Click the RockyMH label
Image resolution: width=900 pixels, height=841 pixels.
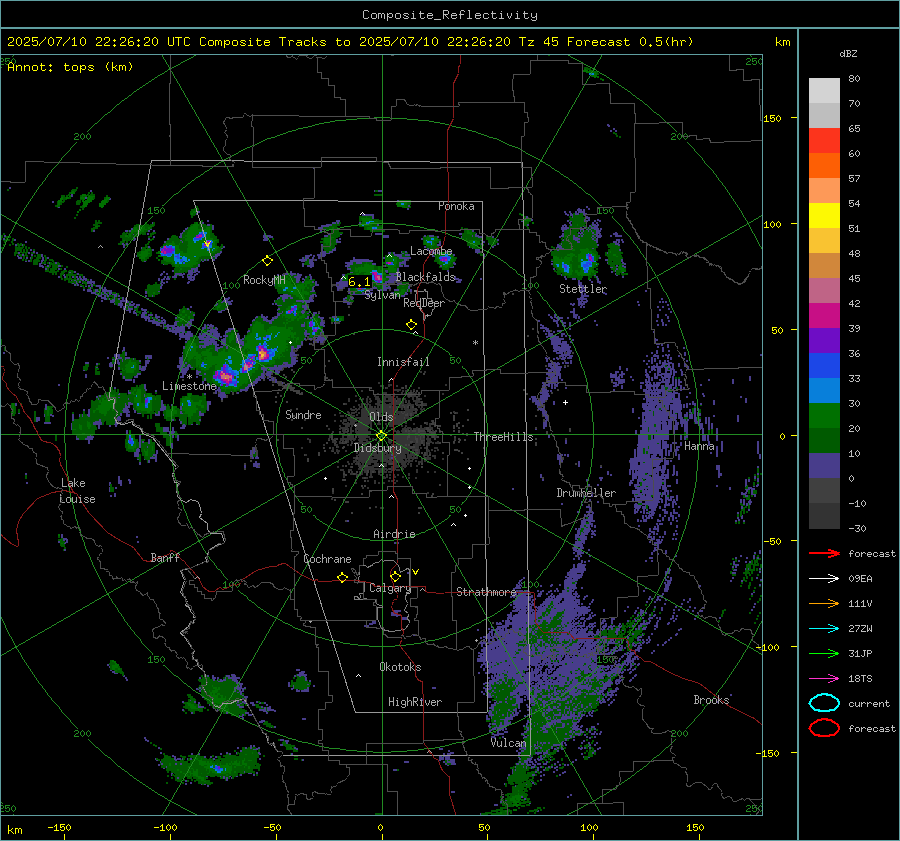coord(264,280)
